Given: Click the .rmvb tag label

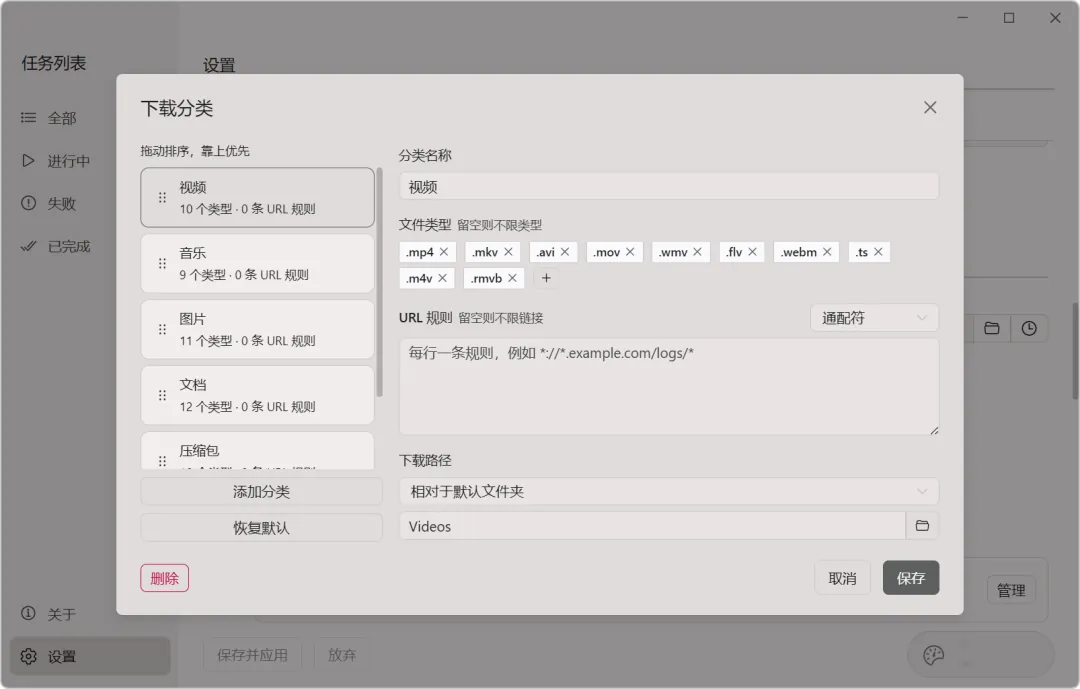Looking at the screenshot, I should (x=486, y=278).
